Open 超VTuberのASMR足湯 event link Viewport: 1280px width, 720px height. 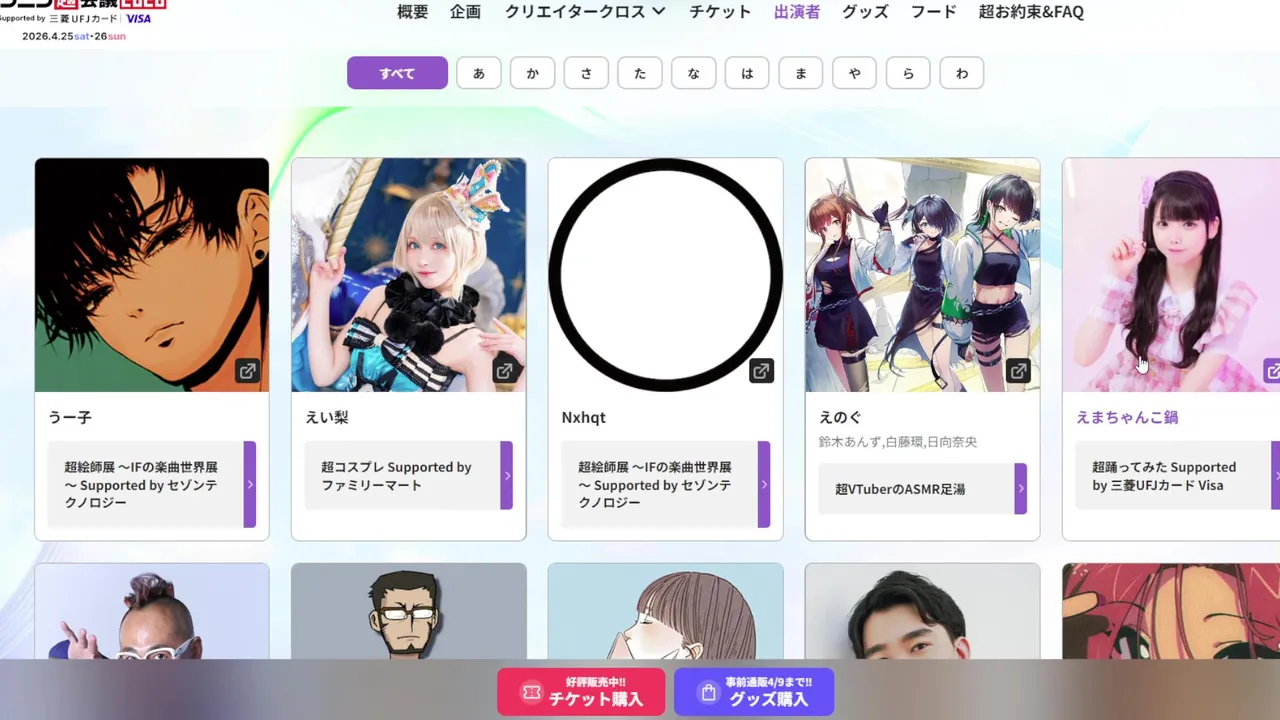click(x=922, y=489)
